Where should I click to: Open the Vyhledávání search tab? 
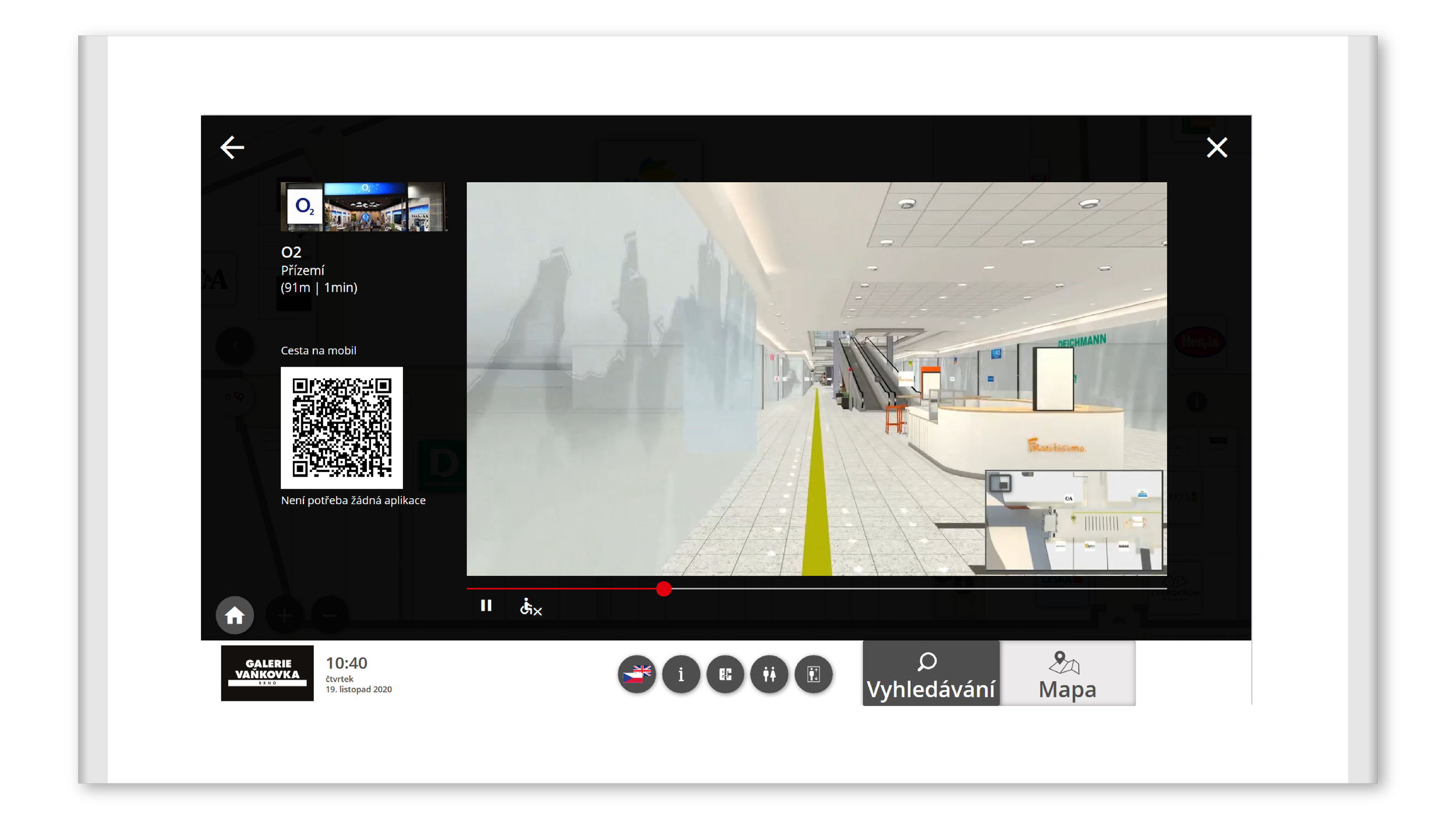pyautogui.click(x=931, y=674)
